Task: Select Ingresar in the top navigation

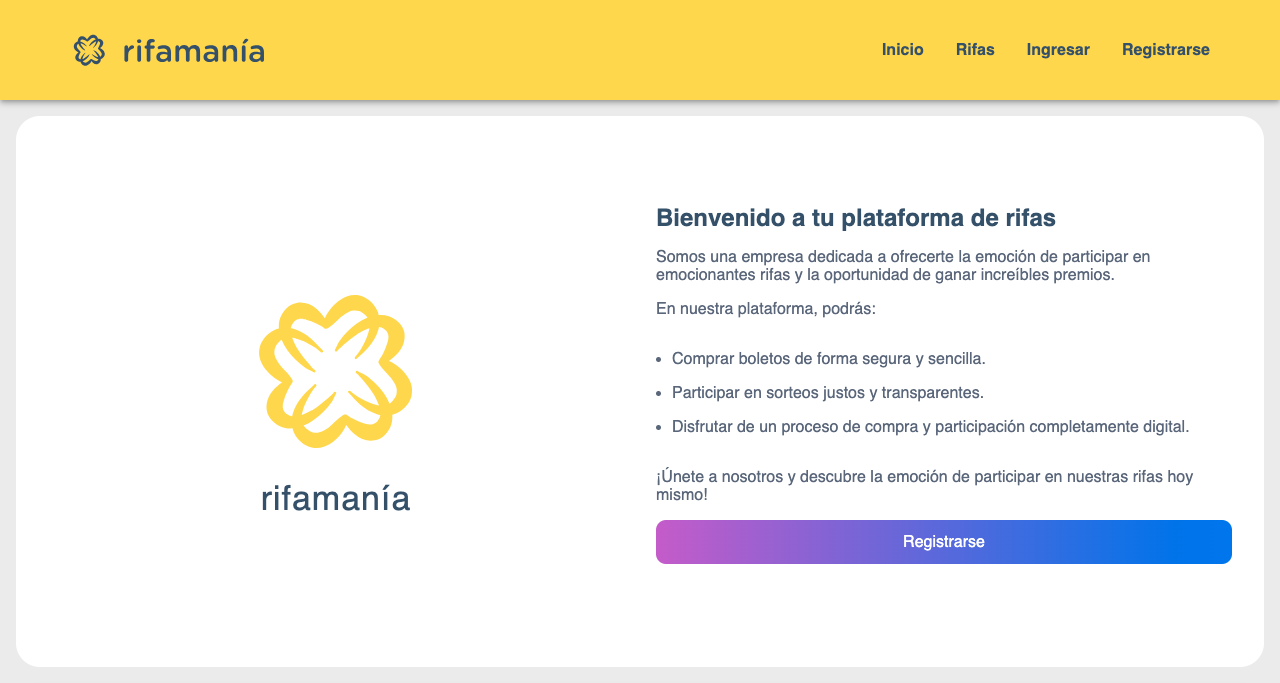Action: (1058, 49)
